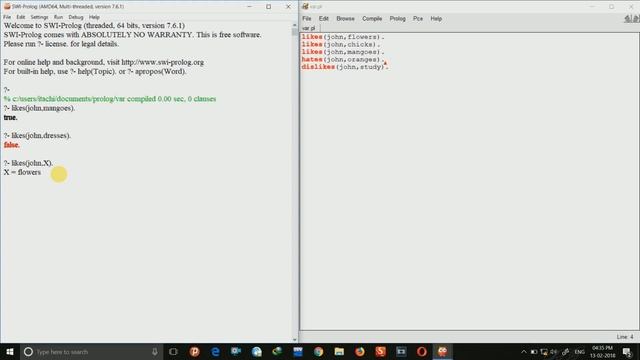
Task: Open the red S app from the taskbar
Action: 380,351
